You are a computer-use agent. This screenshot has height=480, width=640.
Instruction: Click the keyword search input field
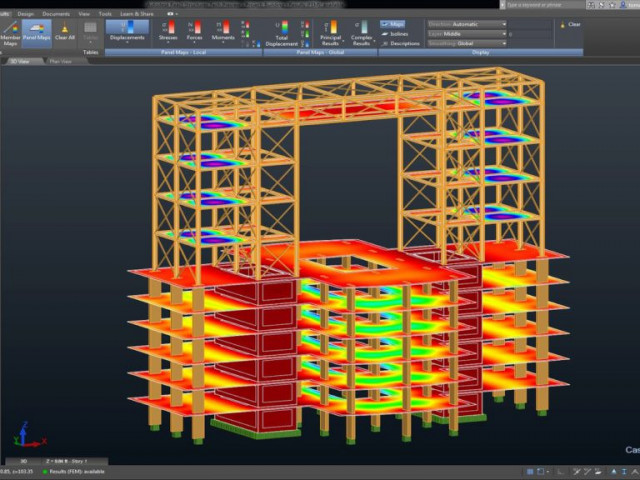pyautogui.click(x=544, y=5)
